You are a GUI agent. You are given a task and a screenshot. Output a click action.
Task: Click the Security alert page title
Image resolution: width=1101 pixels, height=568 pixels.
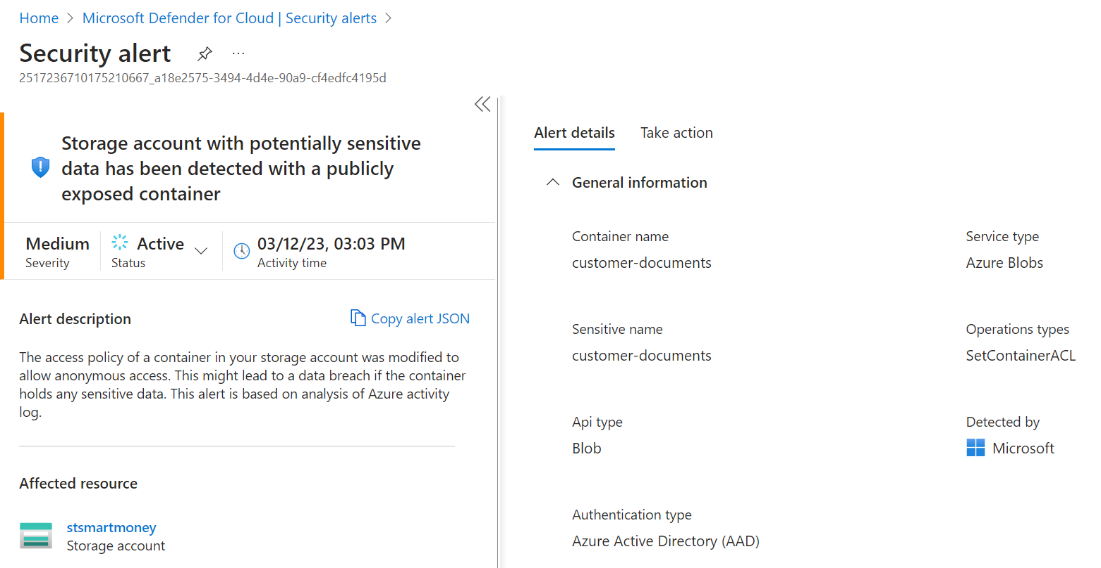point(95,53)
